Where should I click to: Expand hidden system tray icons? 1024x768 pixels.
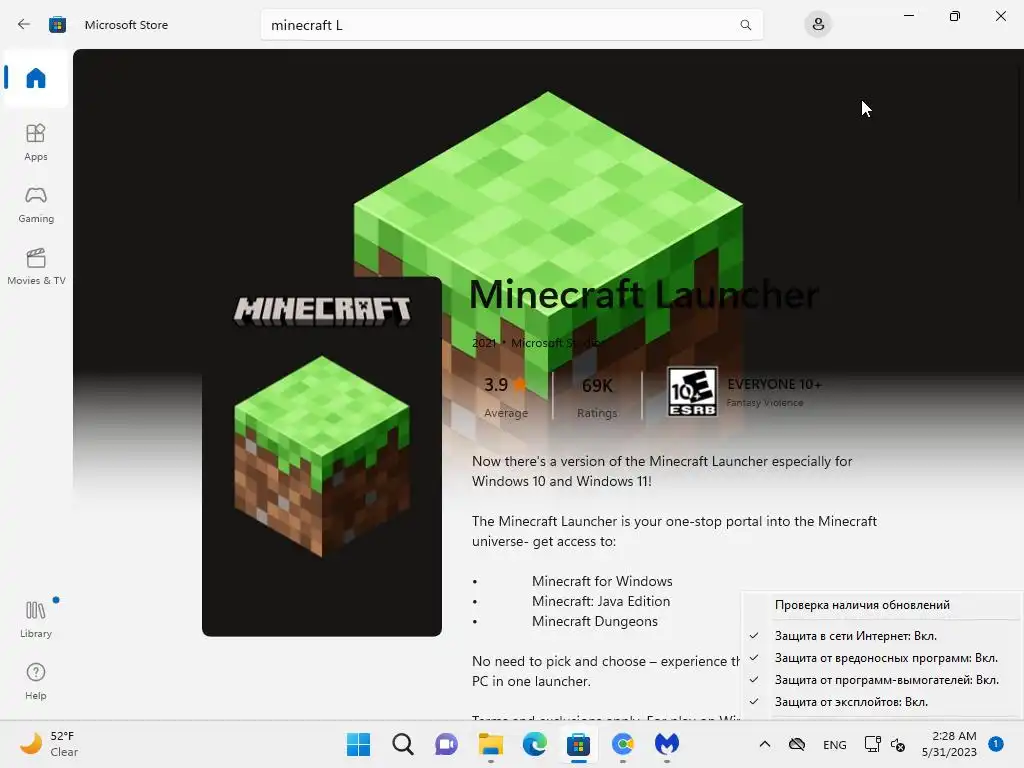tap(765, 744)
